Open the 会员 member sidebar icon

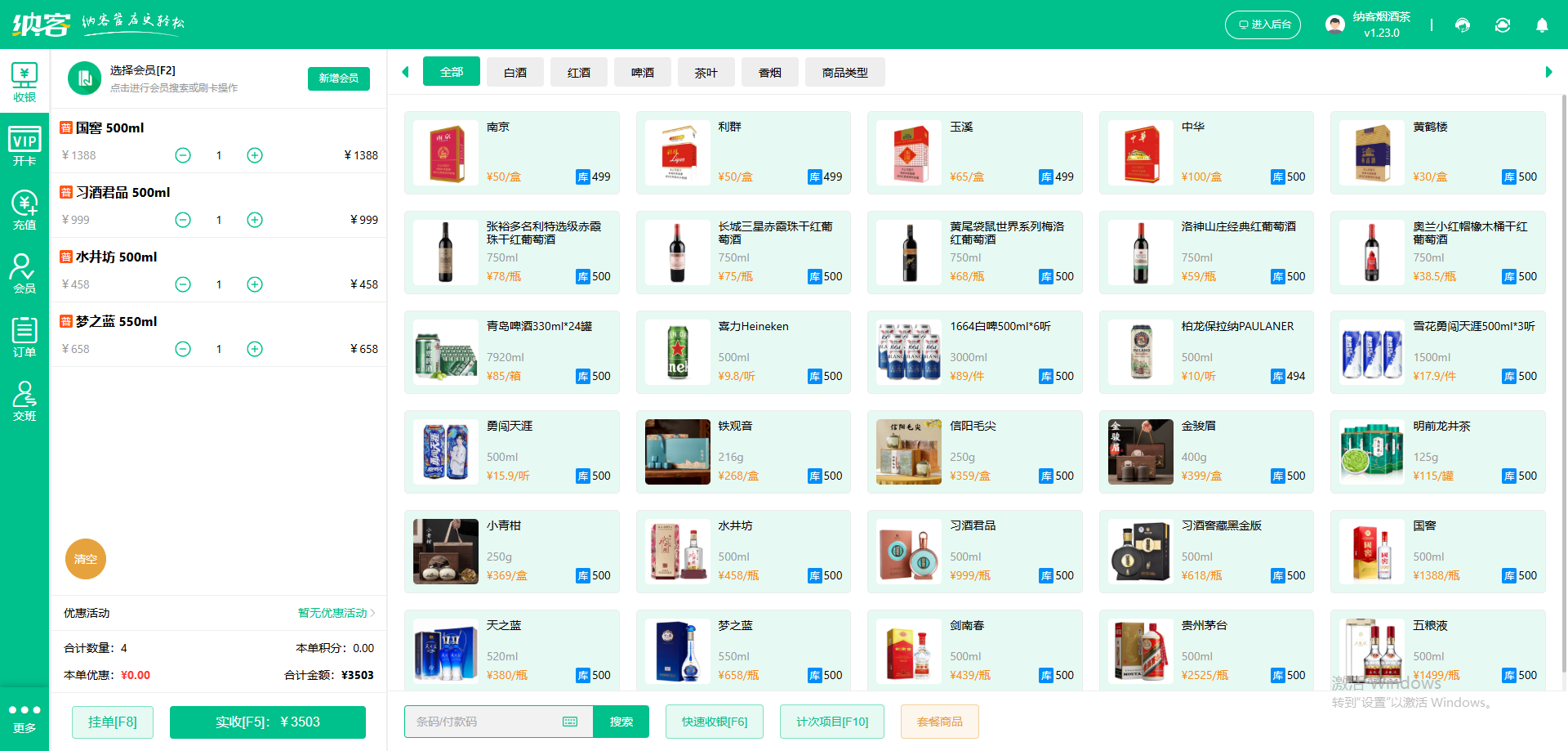click(24, 274)
